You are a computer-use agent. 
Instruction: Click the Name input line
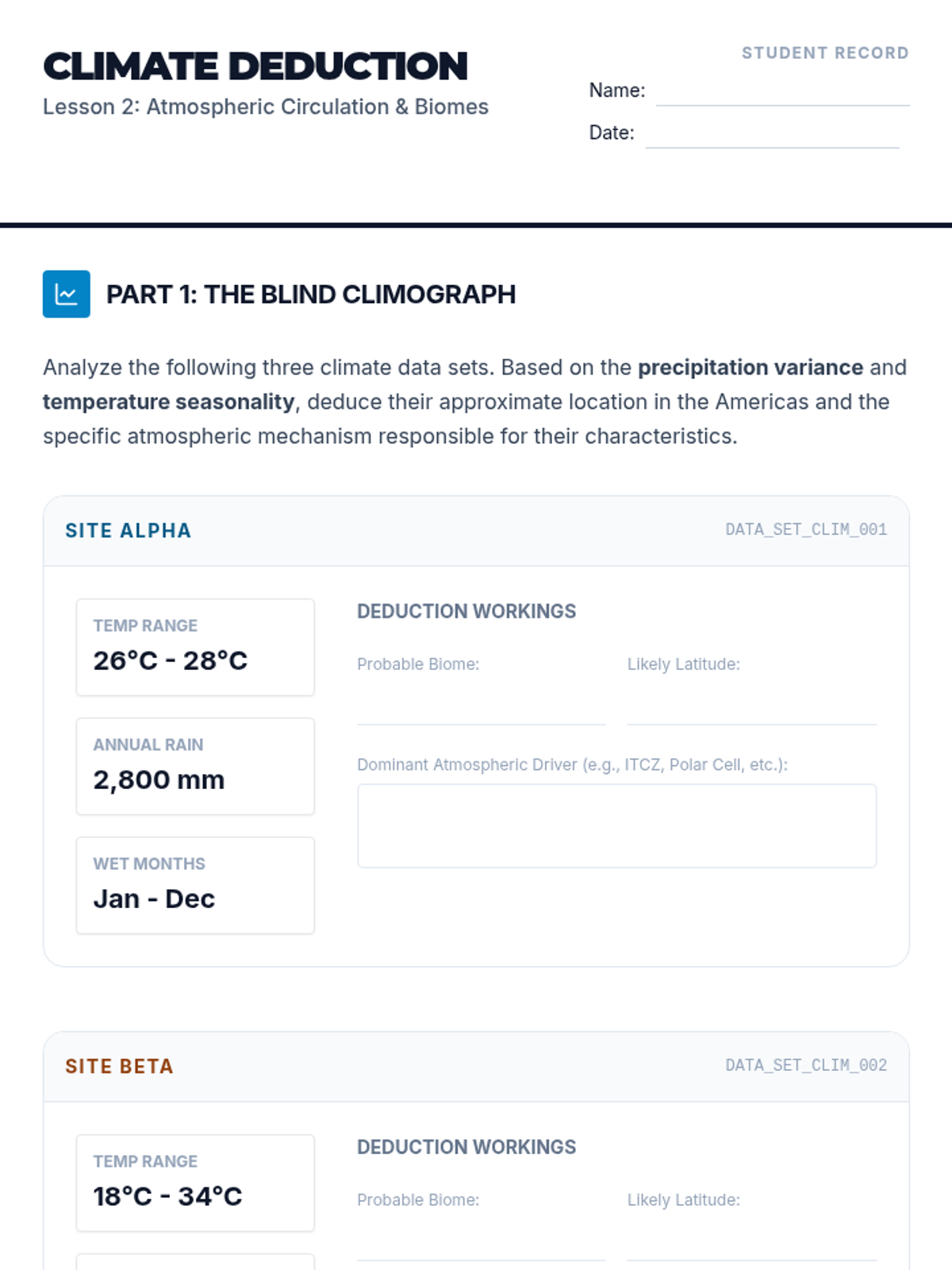782,94
